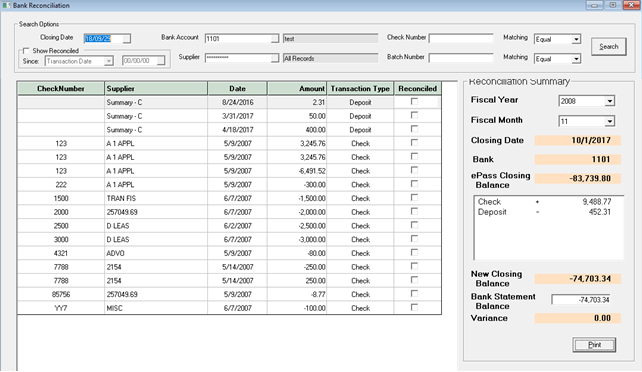Check Reconciled for check 222
The image size is (642, 372).
coord(414,184)
